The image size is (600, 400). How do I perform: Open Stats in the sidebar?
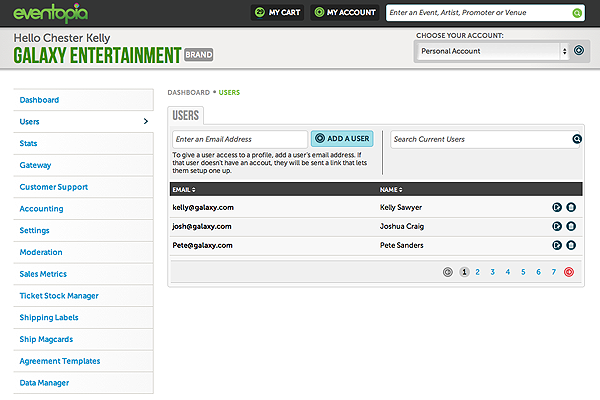pos(83,144)
